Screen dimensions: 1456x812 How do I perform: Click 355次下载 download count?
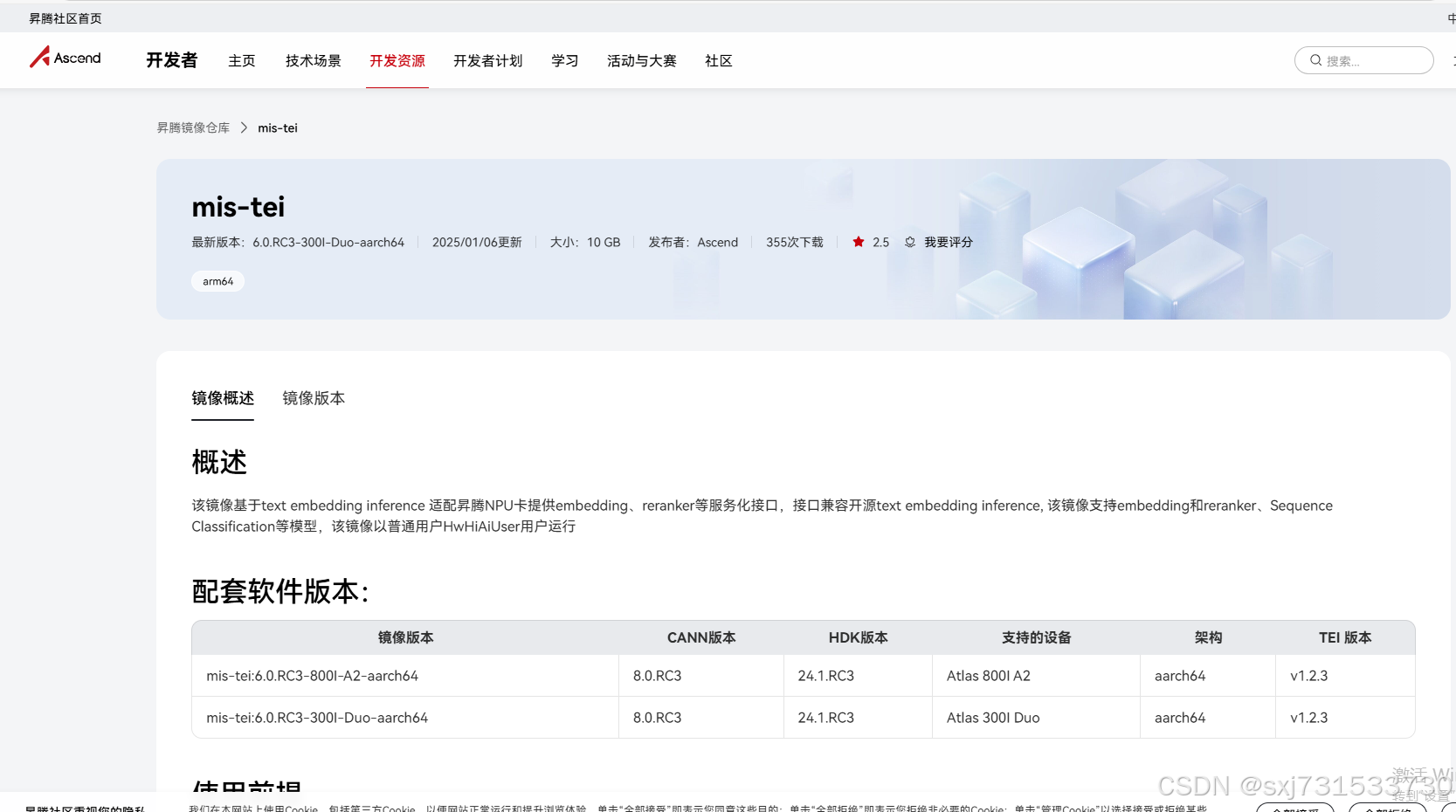point(795,242)
